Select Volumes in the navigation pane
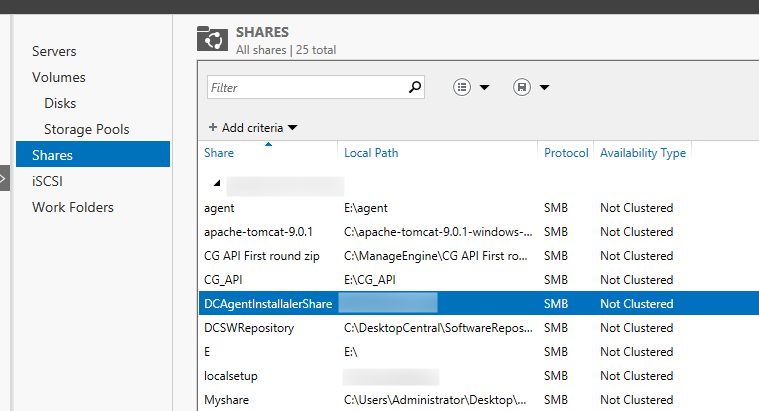 [x=58, y=77]
